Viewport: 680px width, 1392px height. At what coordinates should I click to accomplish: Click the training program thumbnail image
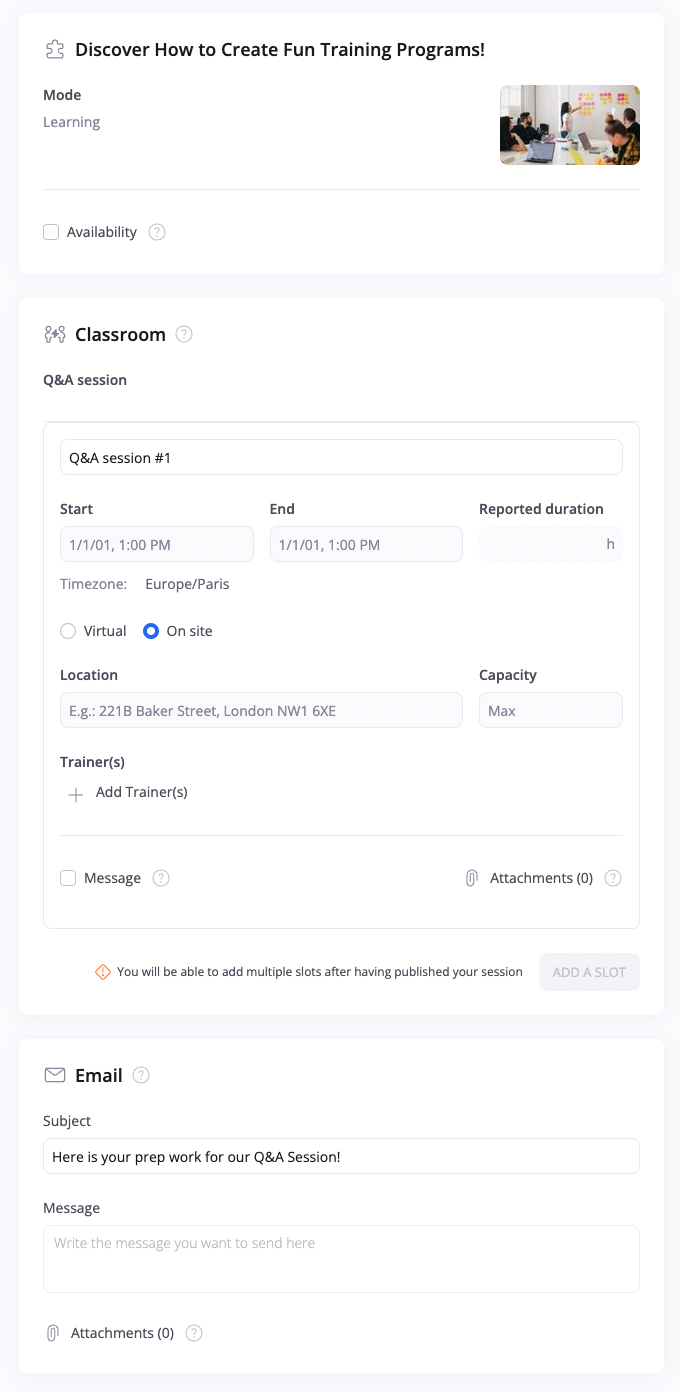[x=570, y=125]
